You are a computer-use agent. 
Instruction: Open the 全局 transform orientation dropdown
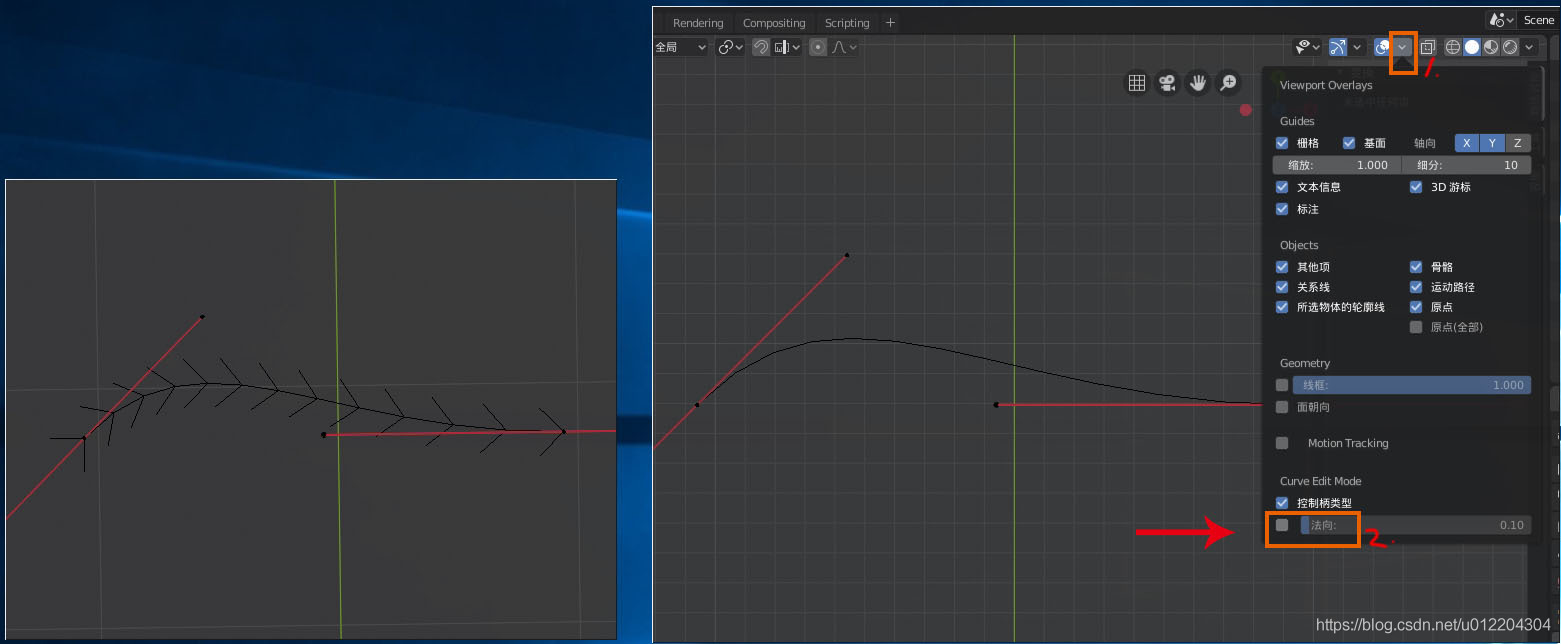[x=681, y=47]
